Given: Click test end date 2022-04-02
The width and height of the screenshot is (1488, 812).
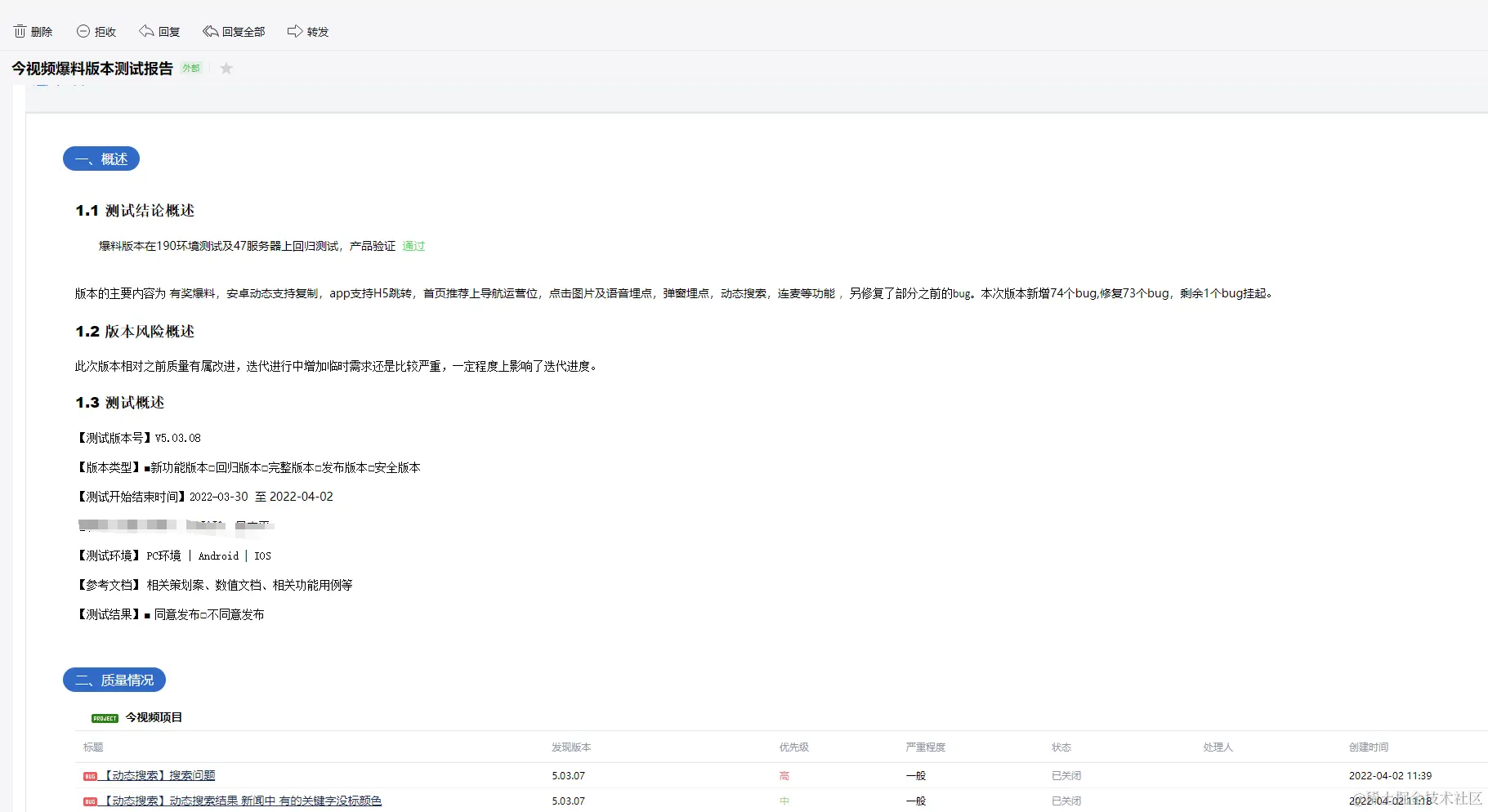Looking at the screenshot, I should (x=302, y=497).
